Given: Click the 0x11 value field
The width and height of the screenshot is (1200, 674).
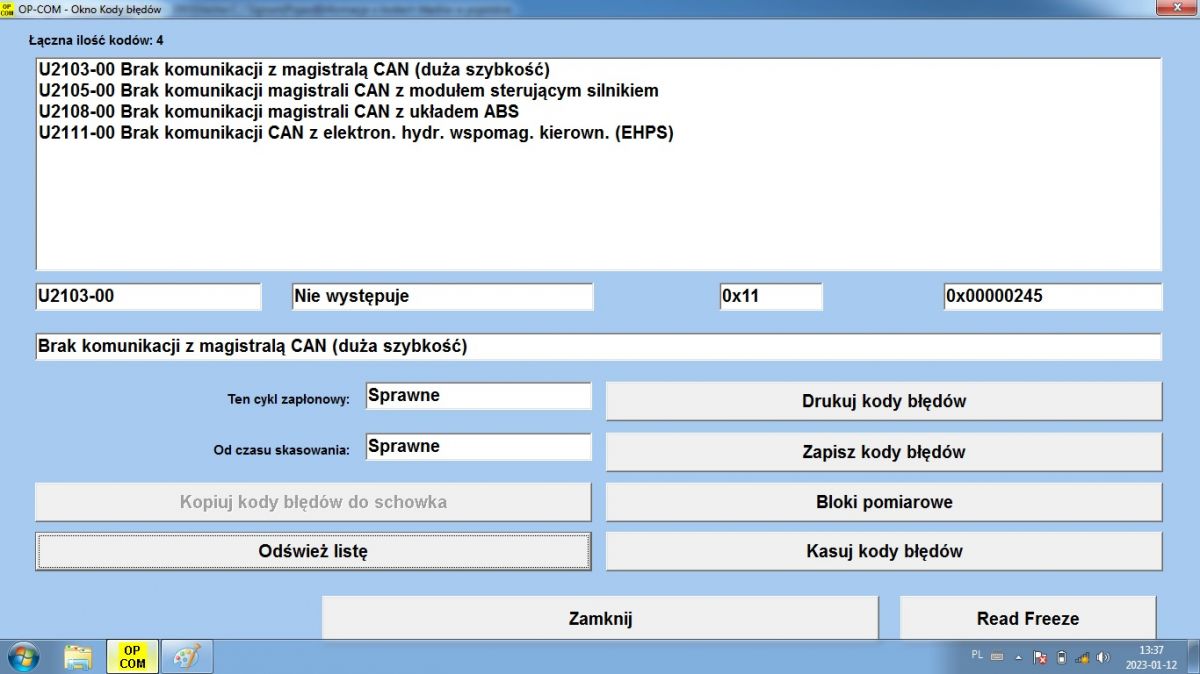Looking at the screenshot, I should 770,297.
